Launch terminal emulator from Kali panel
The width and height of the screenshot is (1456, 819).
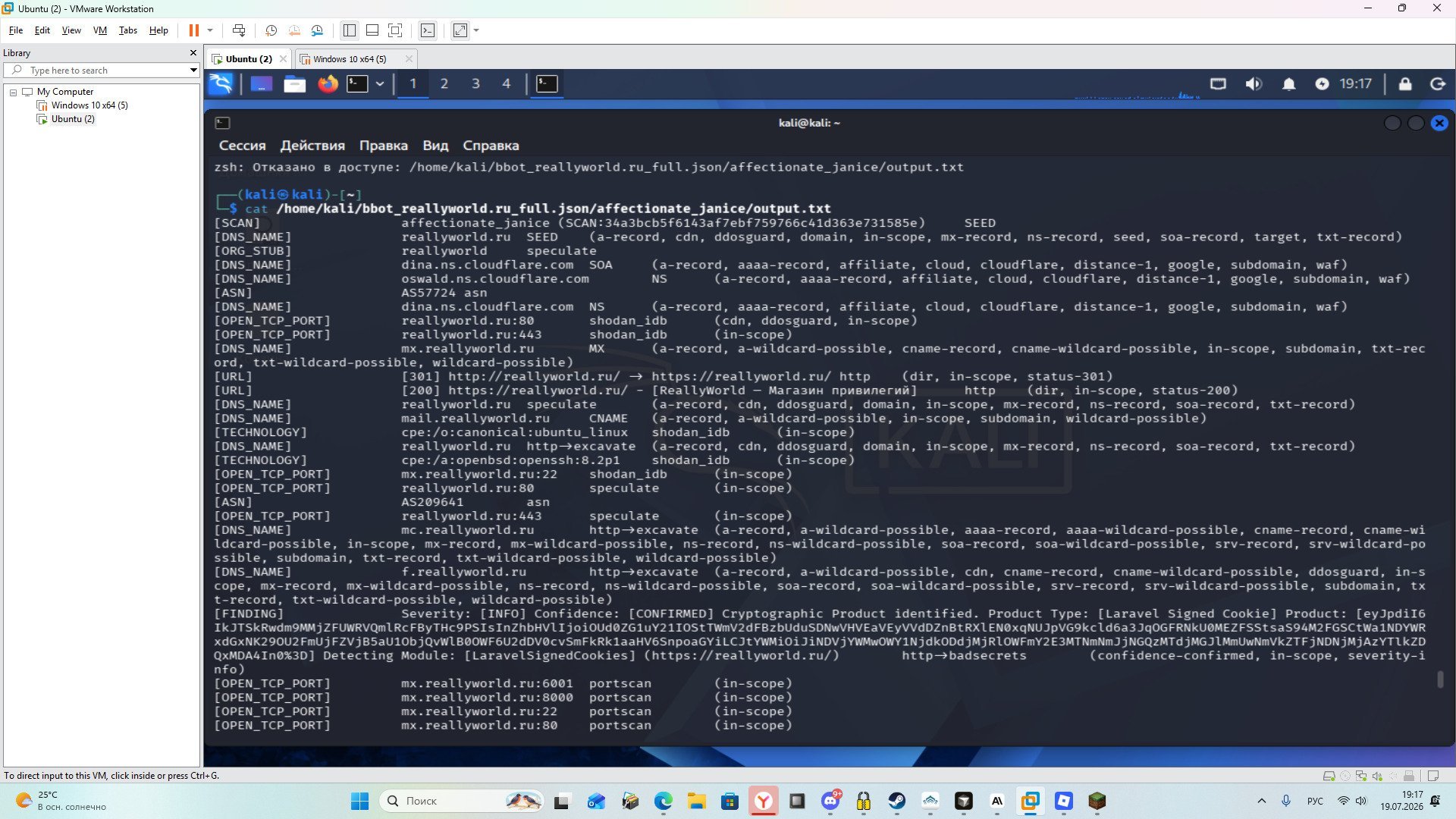click(357, 83)
